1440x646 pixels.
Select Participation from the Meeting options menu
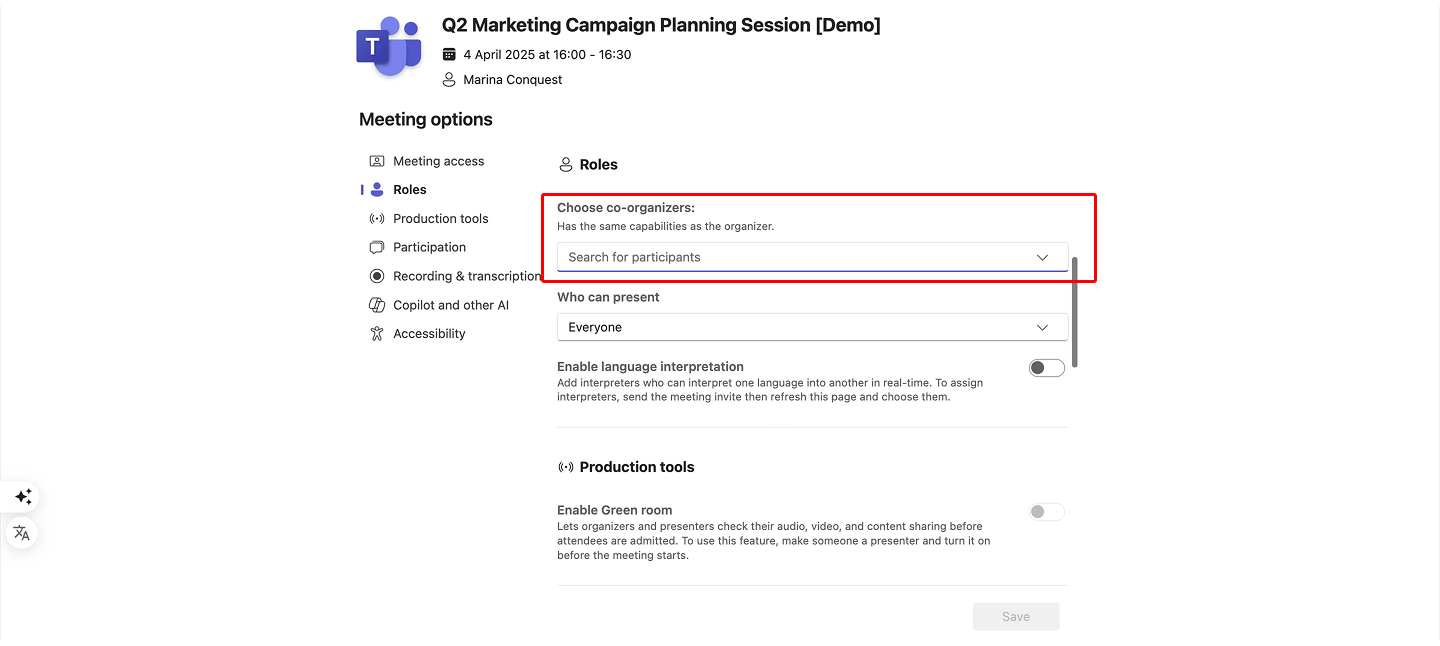coord(430,247)
